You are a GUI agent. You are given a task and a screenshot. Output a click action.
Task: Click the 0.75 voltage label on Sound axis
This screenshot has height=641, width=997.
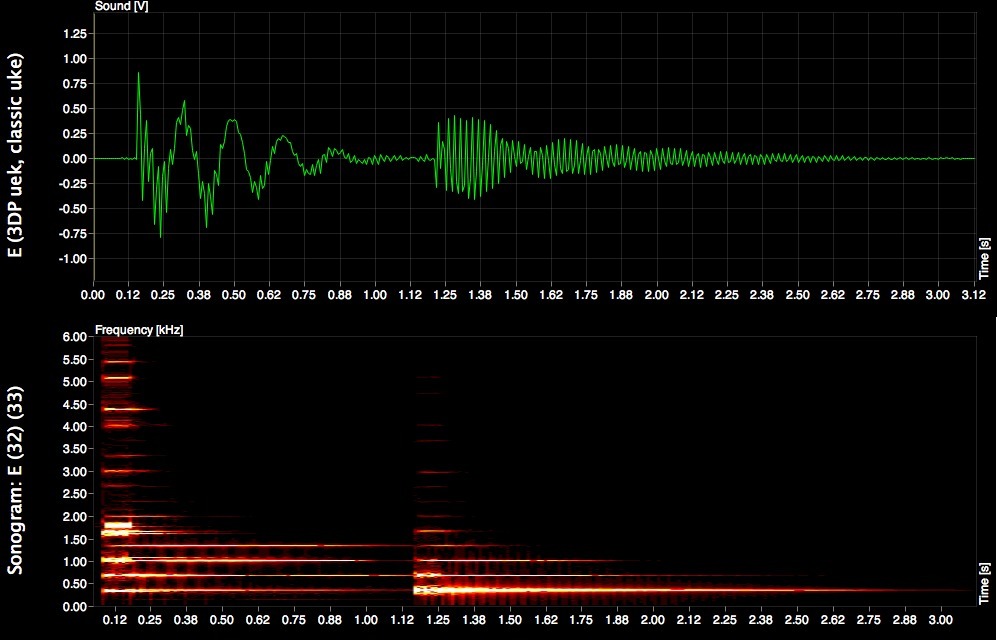click(73, 84)
